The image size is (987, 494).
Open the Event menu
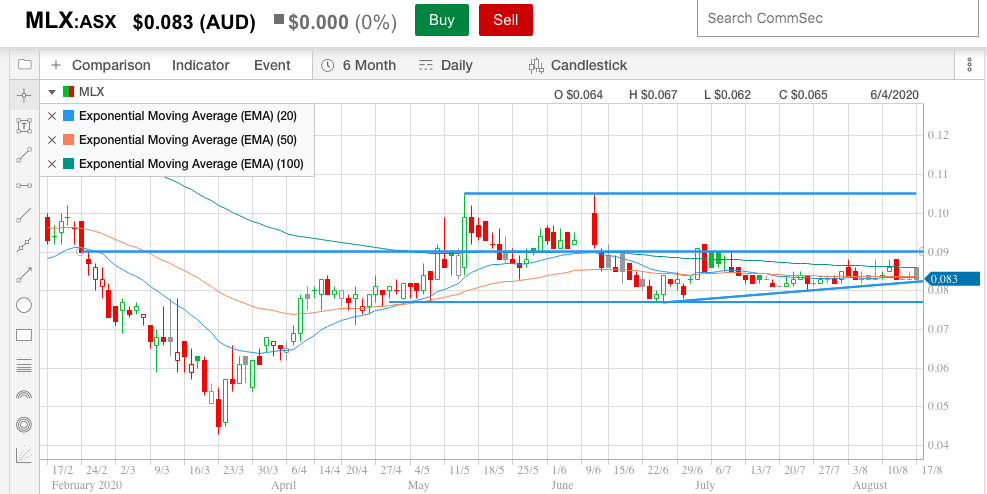point(272,65)
